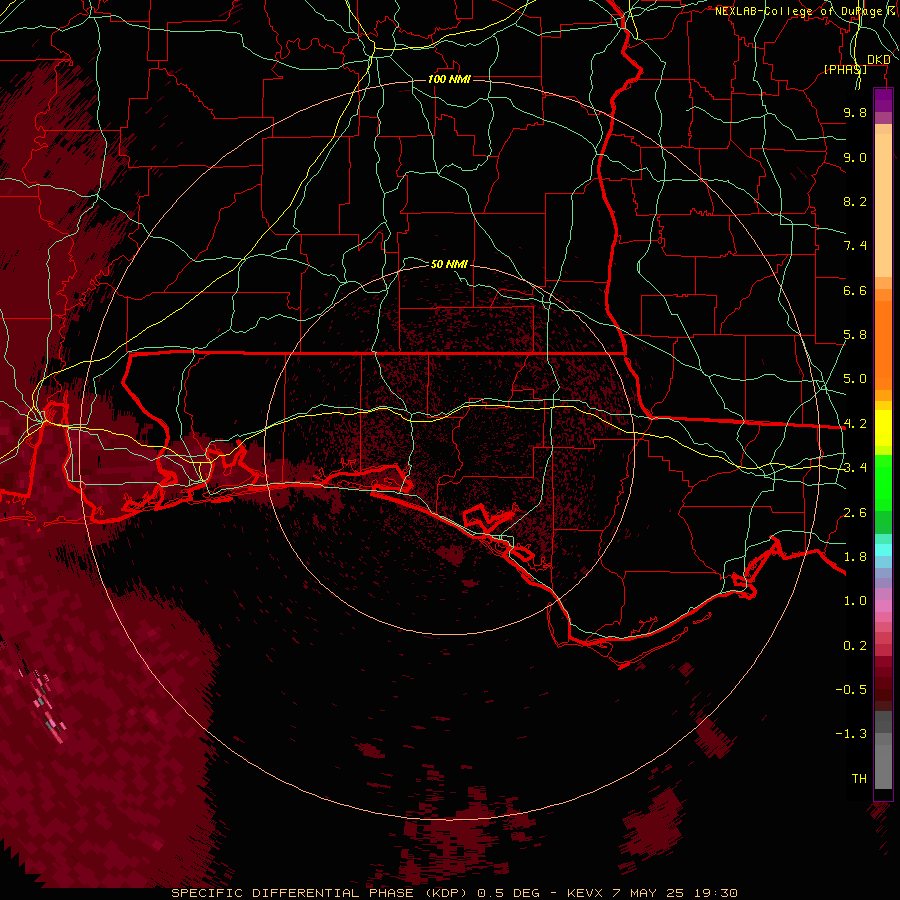Click the 3.4 value on the scale
Viewport: 900px width, 900px height.
[x=855, y=468]
